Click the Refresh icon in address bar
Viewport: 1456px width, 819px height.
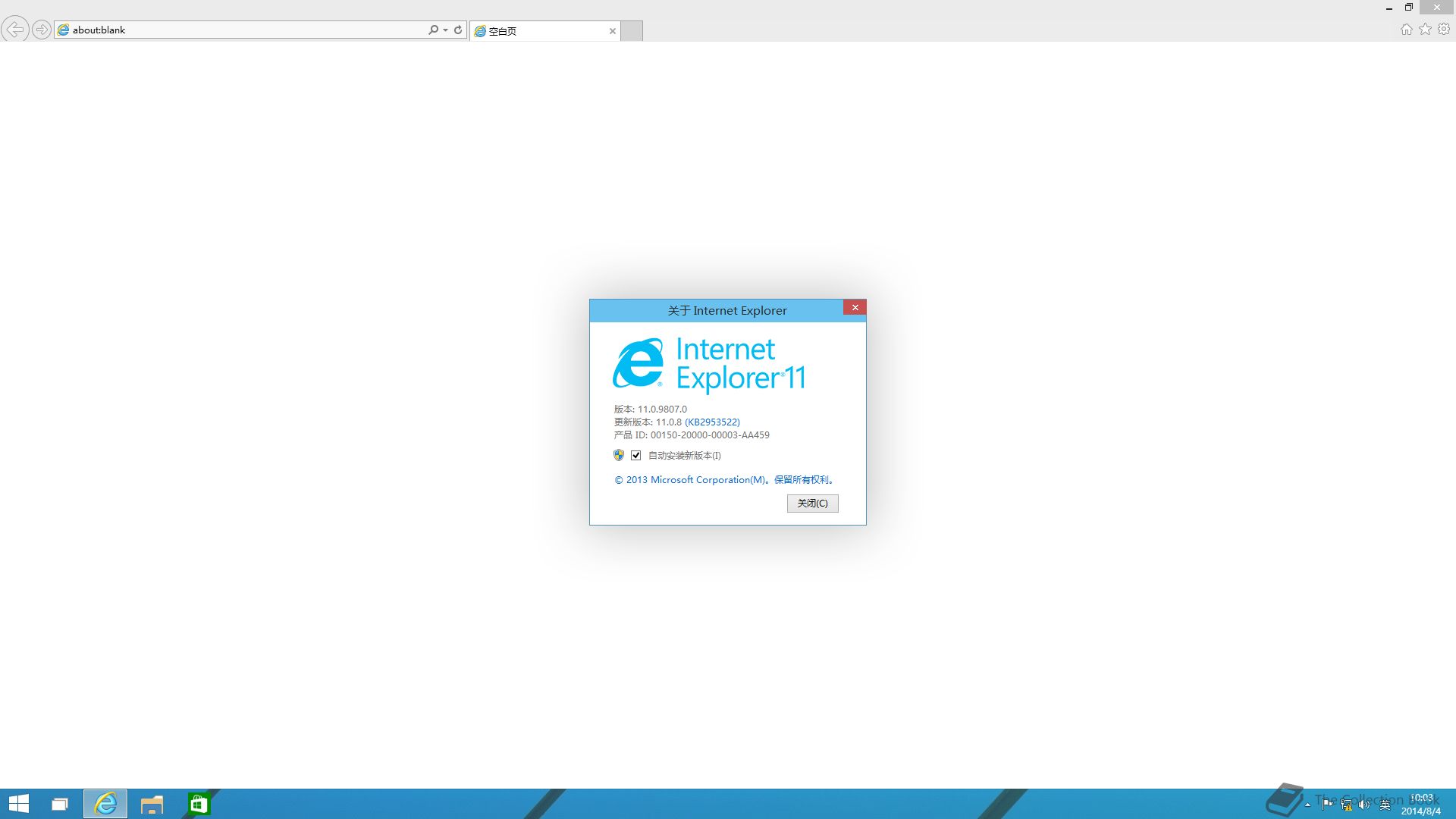click(458, 30)
